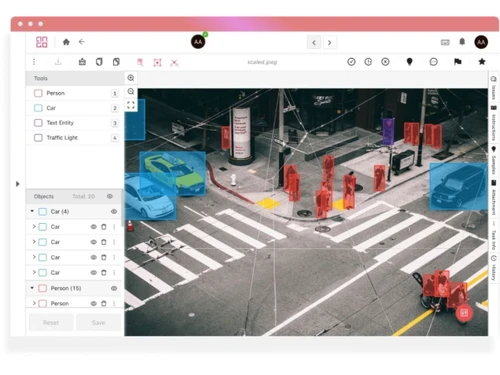Click the map pin icon in toolbar

click(x=410, y=62)
